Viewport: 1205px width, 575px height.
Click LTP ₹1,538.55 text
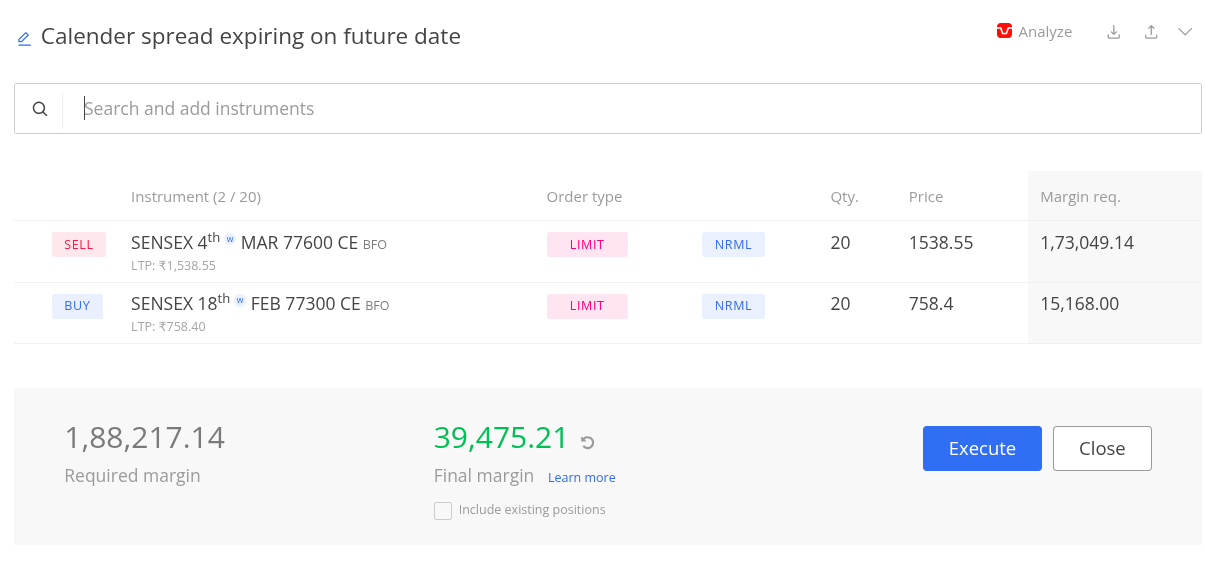(x=173, y=266)
